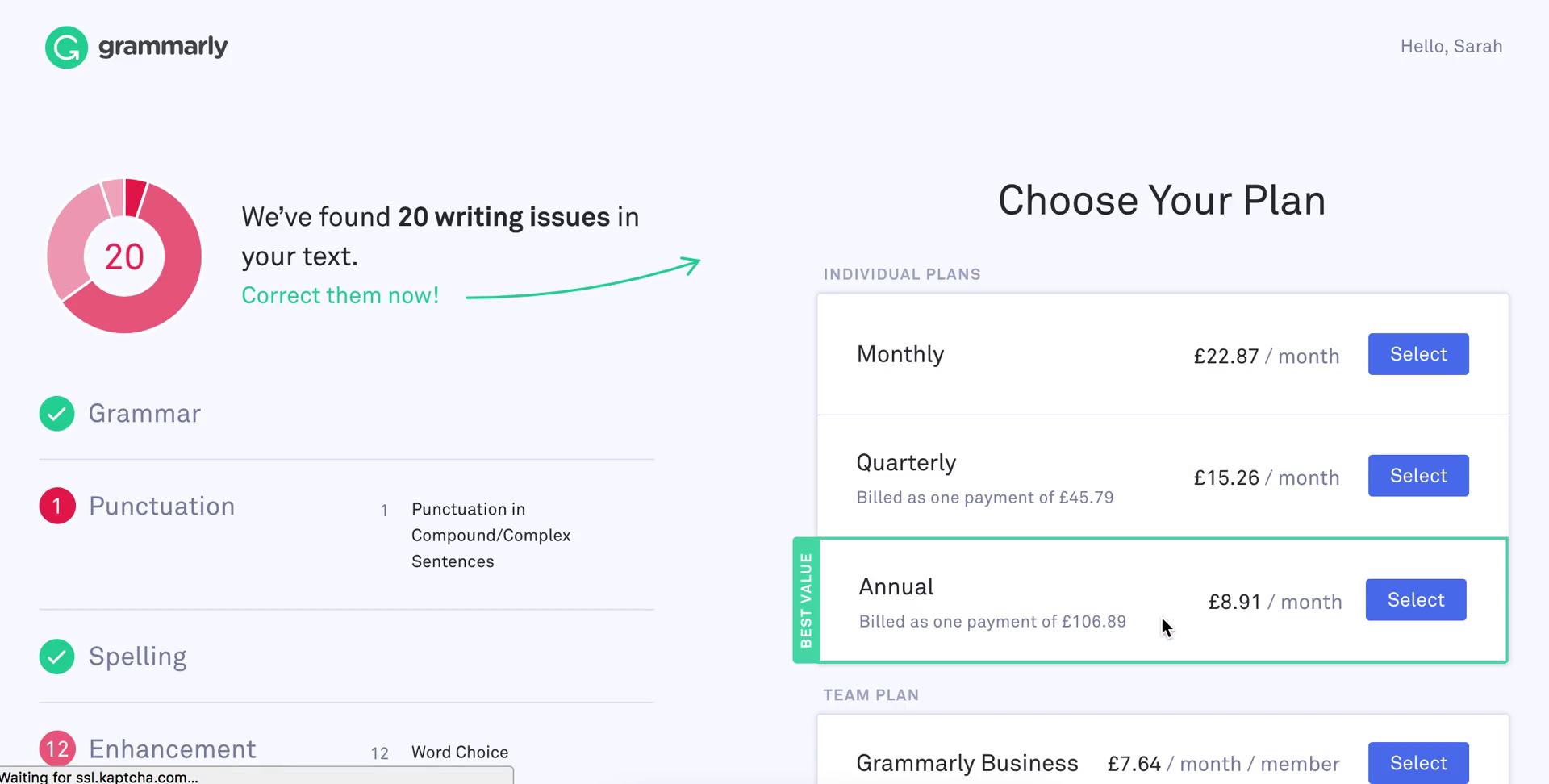Click the Word Choice issue item
Screen dimensions: 1549x784
coord(460,753)
